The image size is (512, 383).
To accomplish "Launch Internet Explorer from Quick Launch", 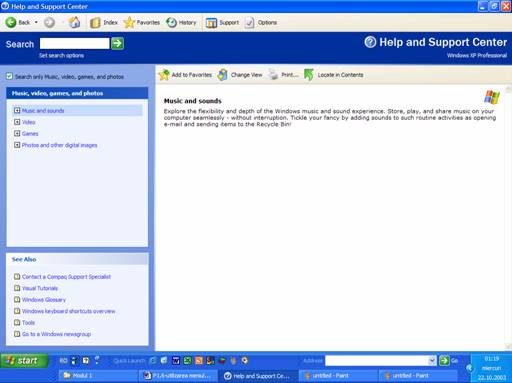I will [x=153, y=360].
